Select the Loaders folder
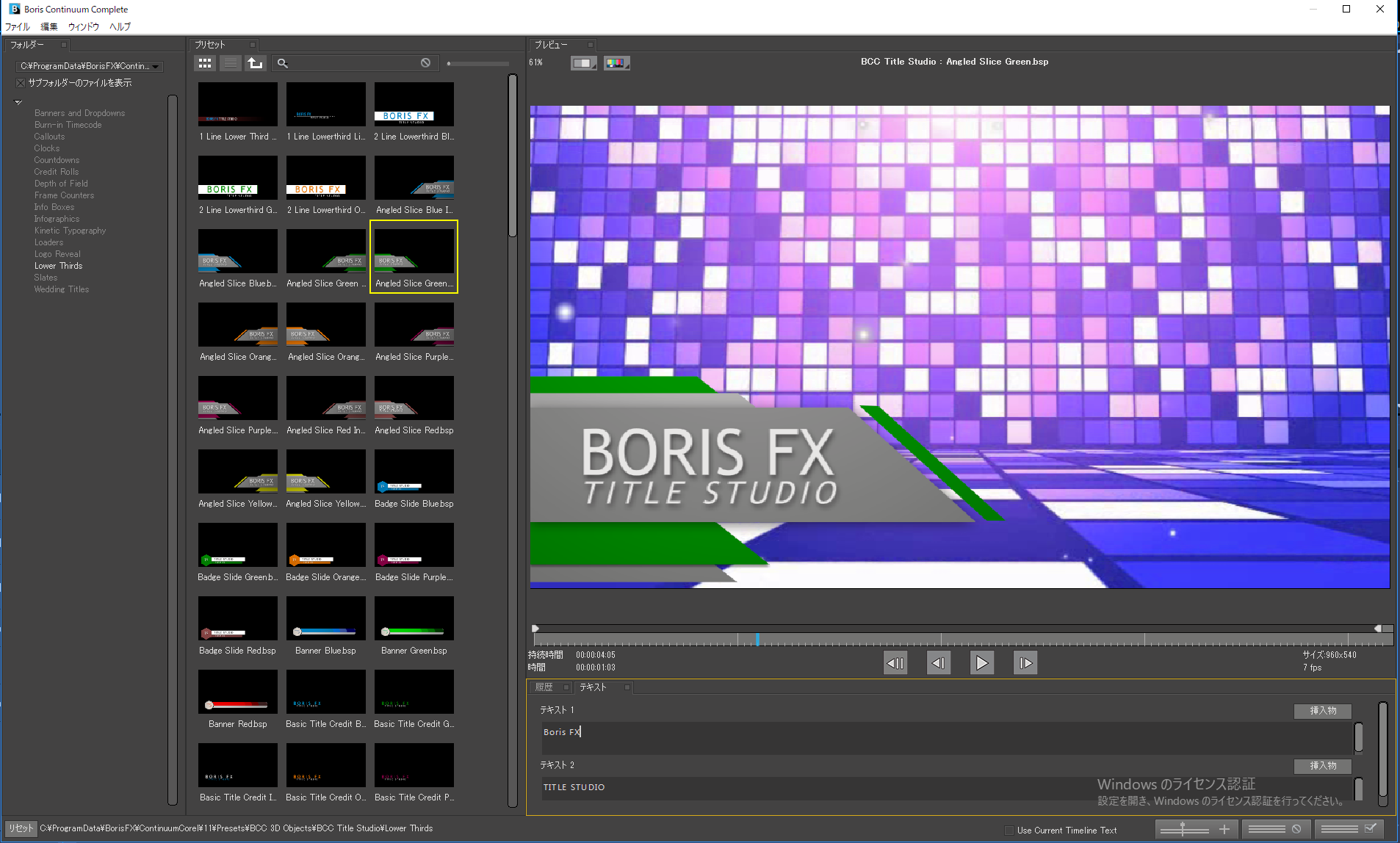The image size is (1400, 843). click(48, 242)
